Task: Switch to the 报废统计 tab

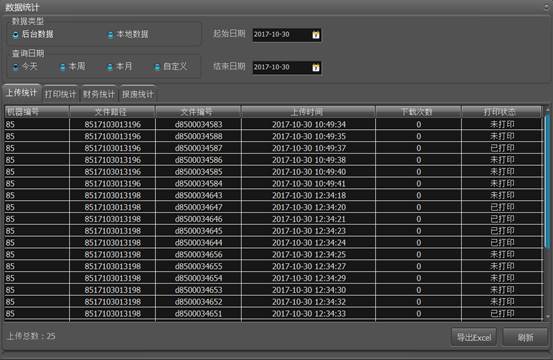Action: point(138,94)
